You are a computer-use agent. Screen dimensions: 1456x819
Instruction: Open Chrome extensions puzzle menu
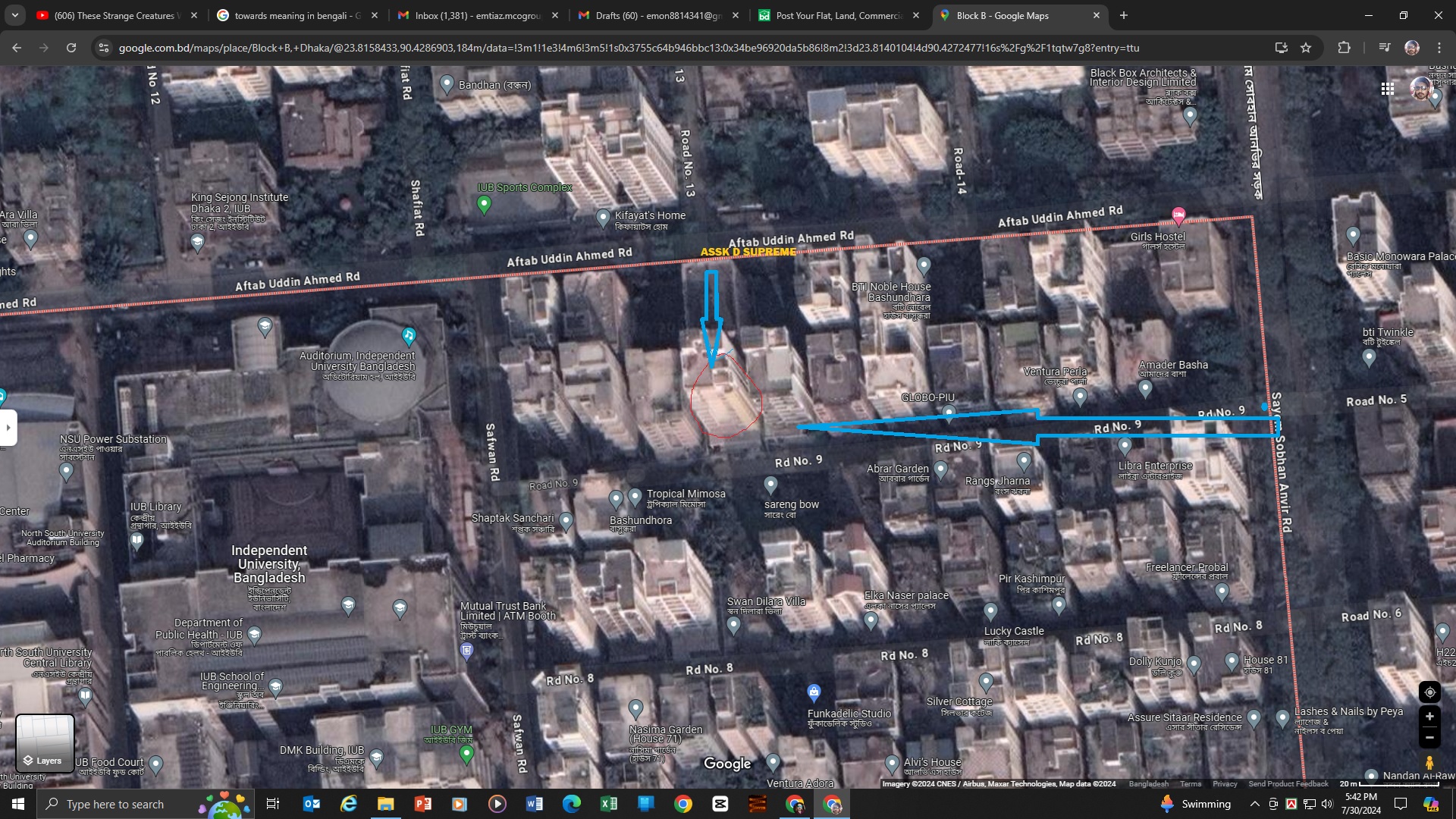click(1344, 48)
